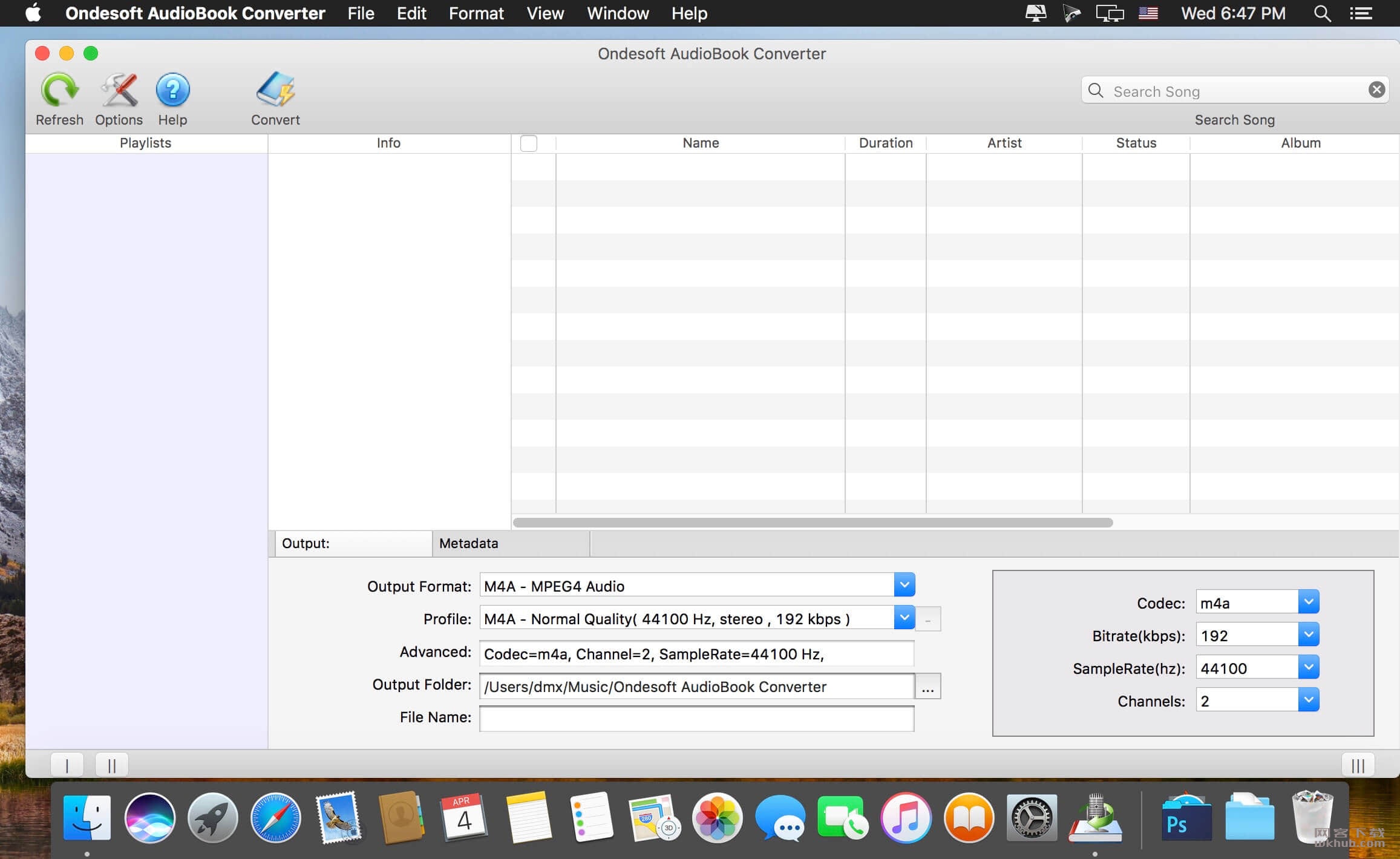This screenshot has width=1400, height=859.
Task: Click the Advanced codec settings field
Action: coord(696,654)
